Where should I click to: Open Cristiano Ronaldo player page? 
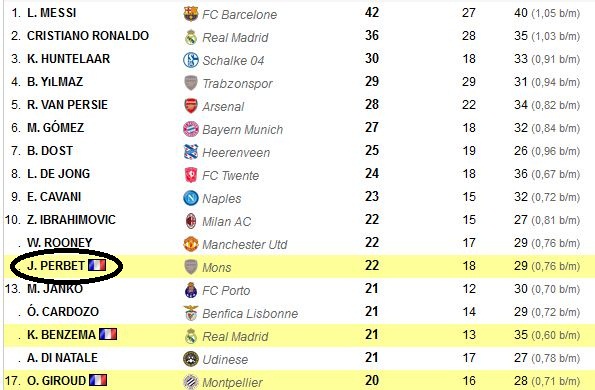tap(88, 36)
